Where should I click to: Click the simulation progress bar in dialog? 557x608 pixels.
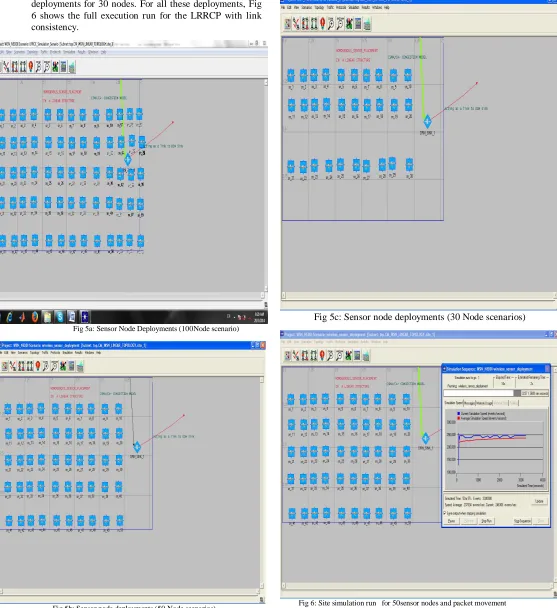(496, 393)
